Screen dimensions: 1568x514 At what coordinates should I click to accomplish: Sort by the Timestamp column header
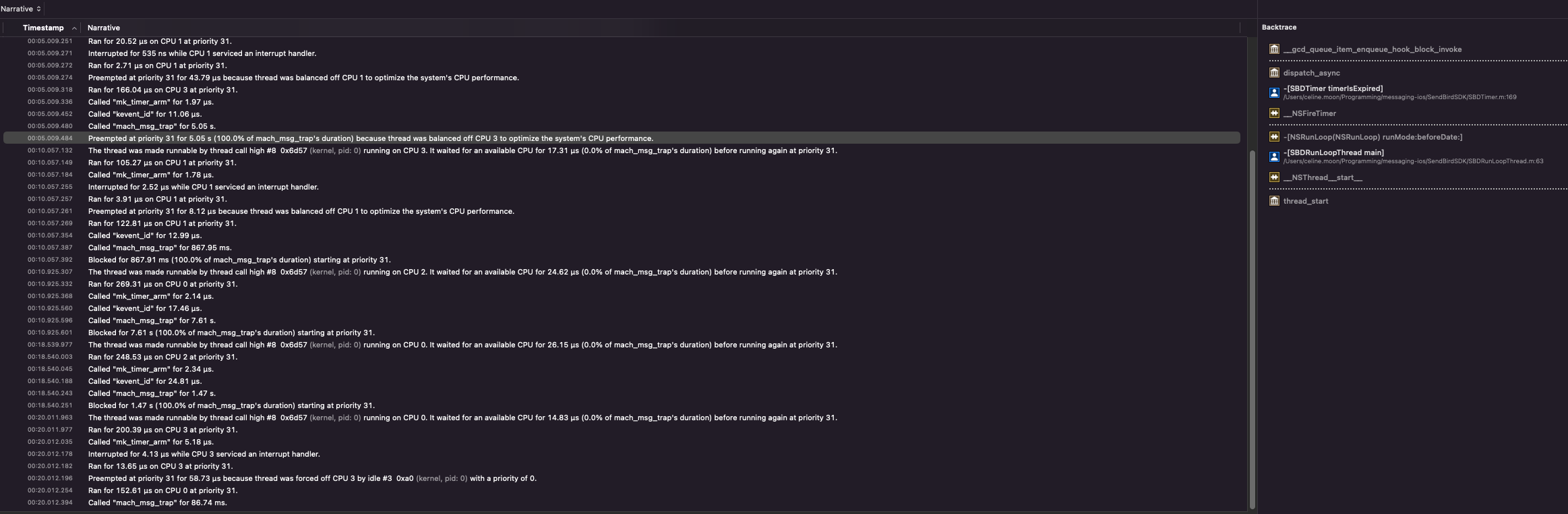tap(42, 28)
